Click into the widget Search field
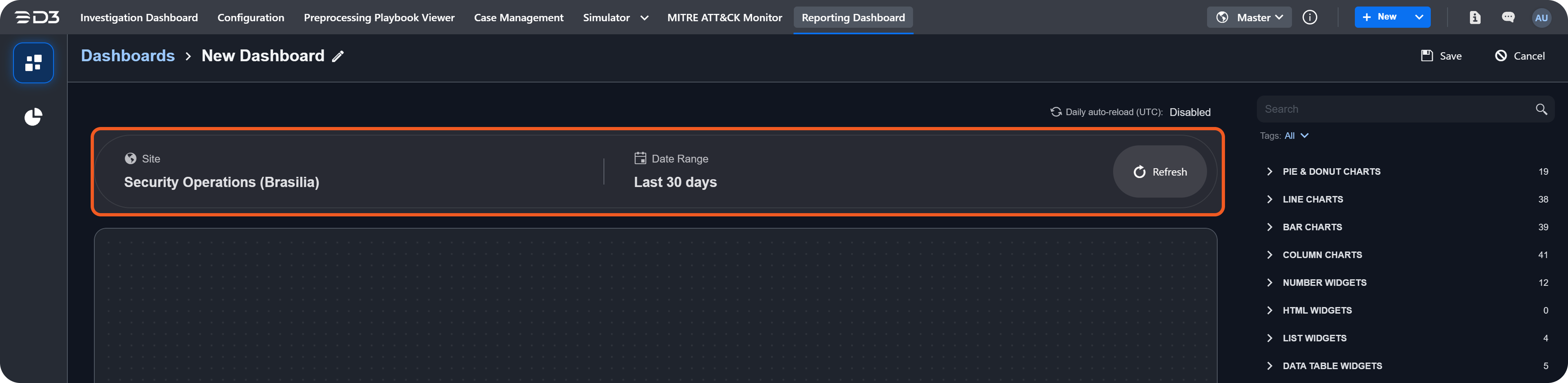Image resolution: width=1568 pixels, height=383 pixels. pos(1394,109)
